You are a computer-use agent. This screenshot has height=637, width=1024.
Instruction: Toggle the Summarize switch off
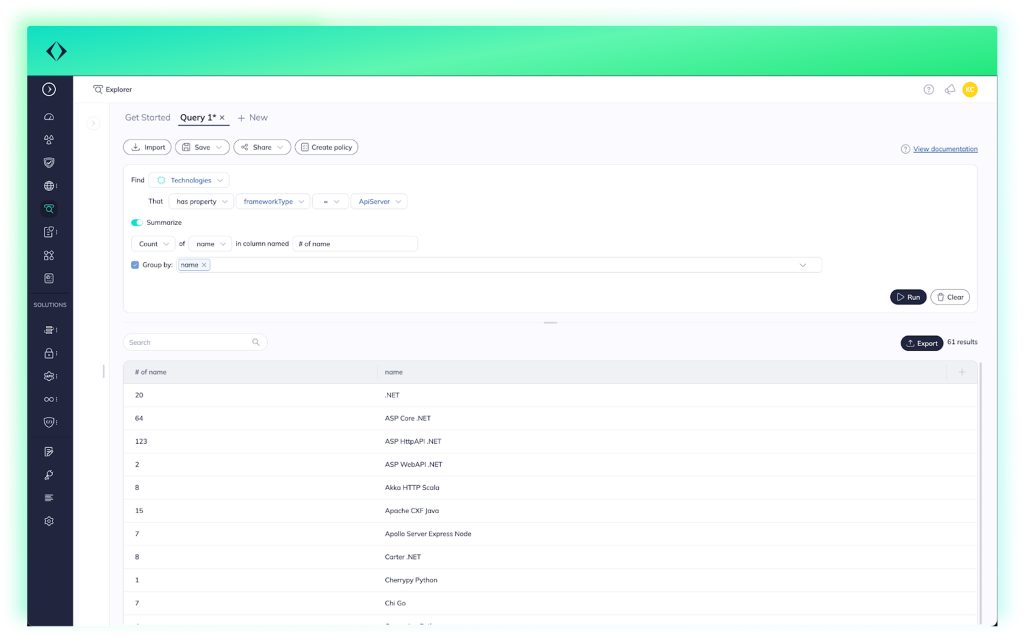137,222
